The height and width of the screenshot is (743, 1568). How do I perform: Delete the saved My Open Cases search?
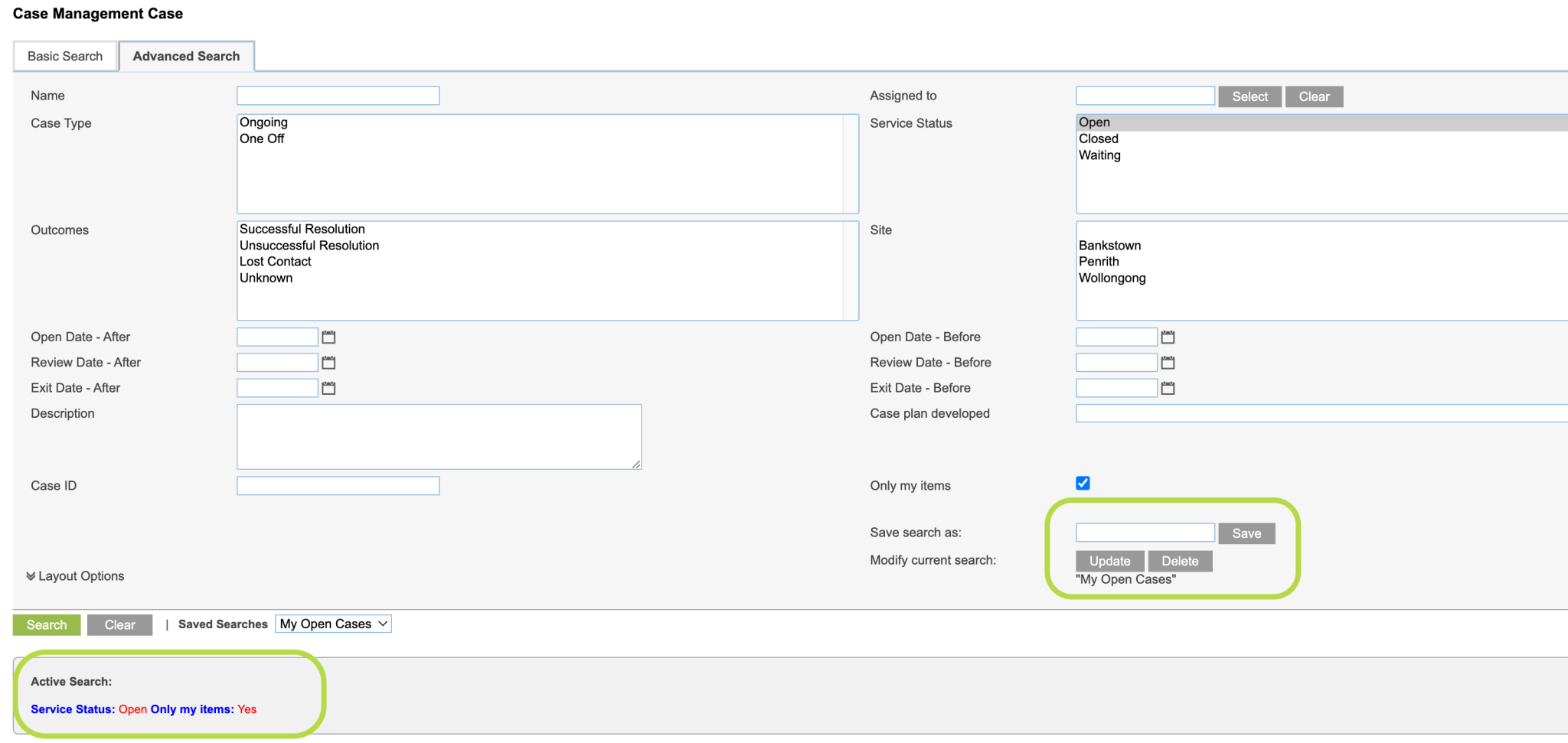(1180, 560)
